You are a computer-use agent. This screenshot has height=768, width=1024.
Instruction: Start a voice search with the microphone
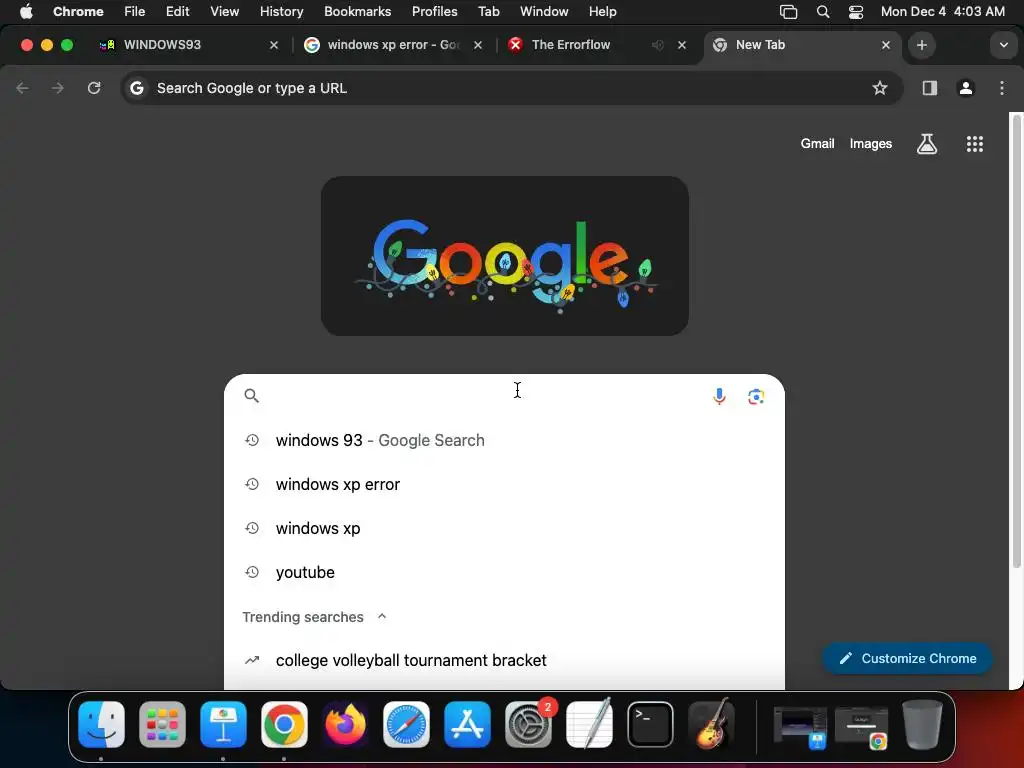click(719, 396)
